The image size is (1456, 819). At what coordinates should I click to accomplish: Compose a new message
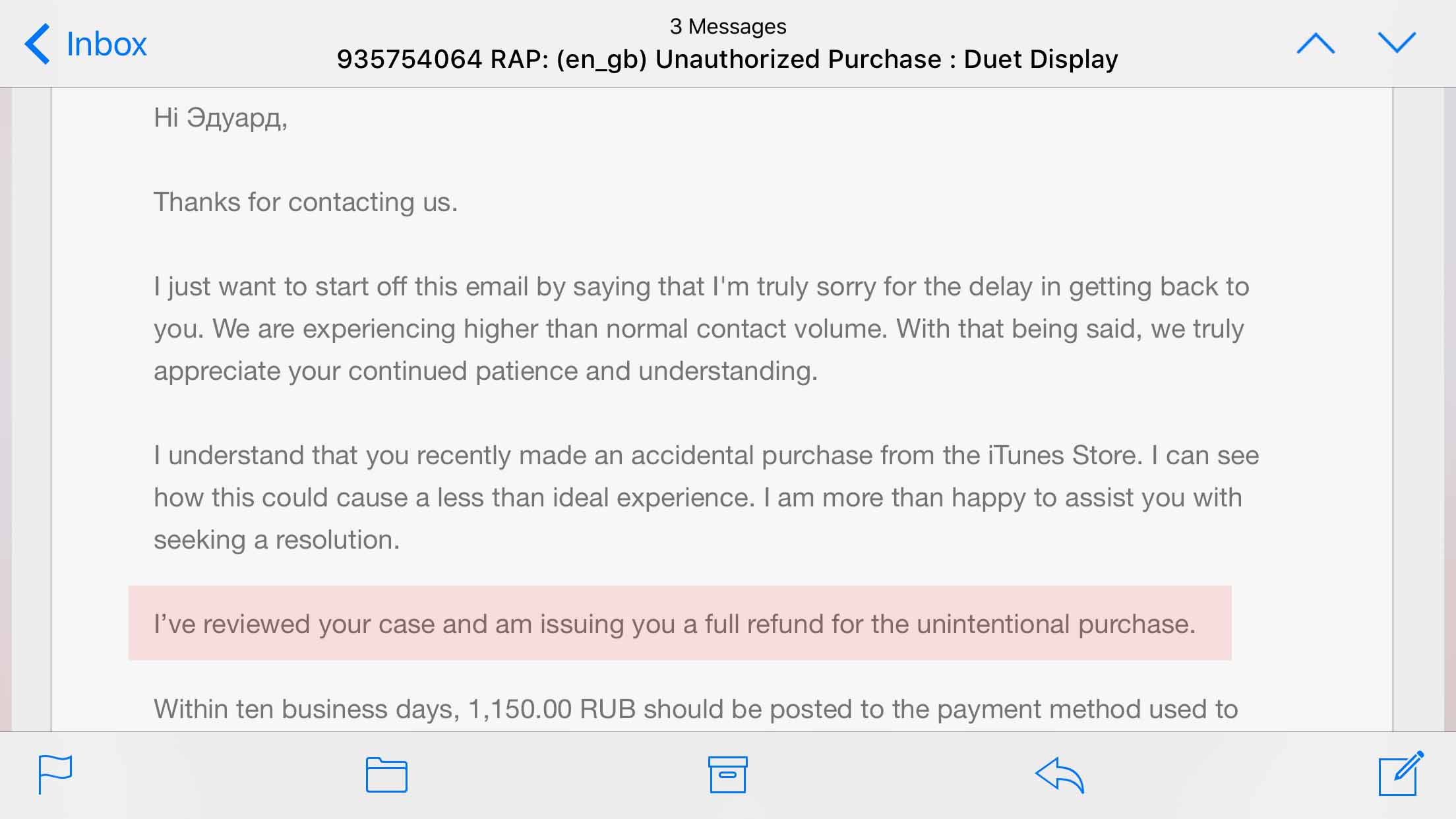pyautogui.click(x=1401, y=774)
